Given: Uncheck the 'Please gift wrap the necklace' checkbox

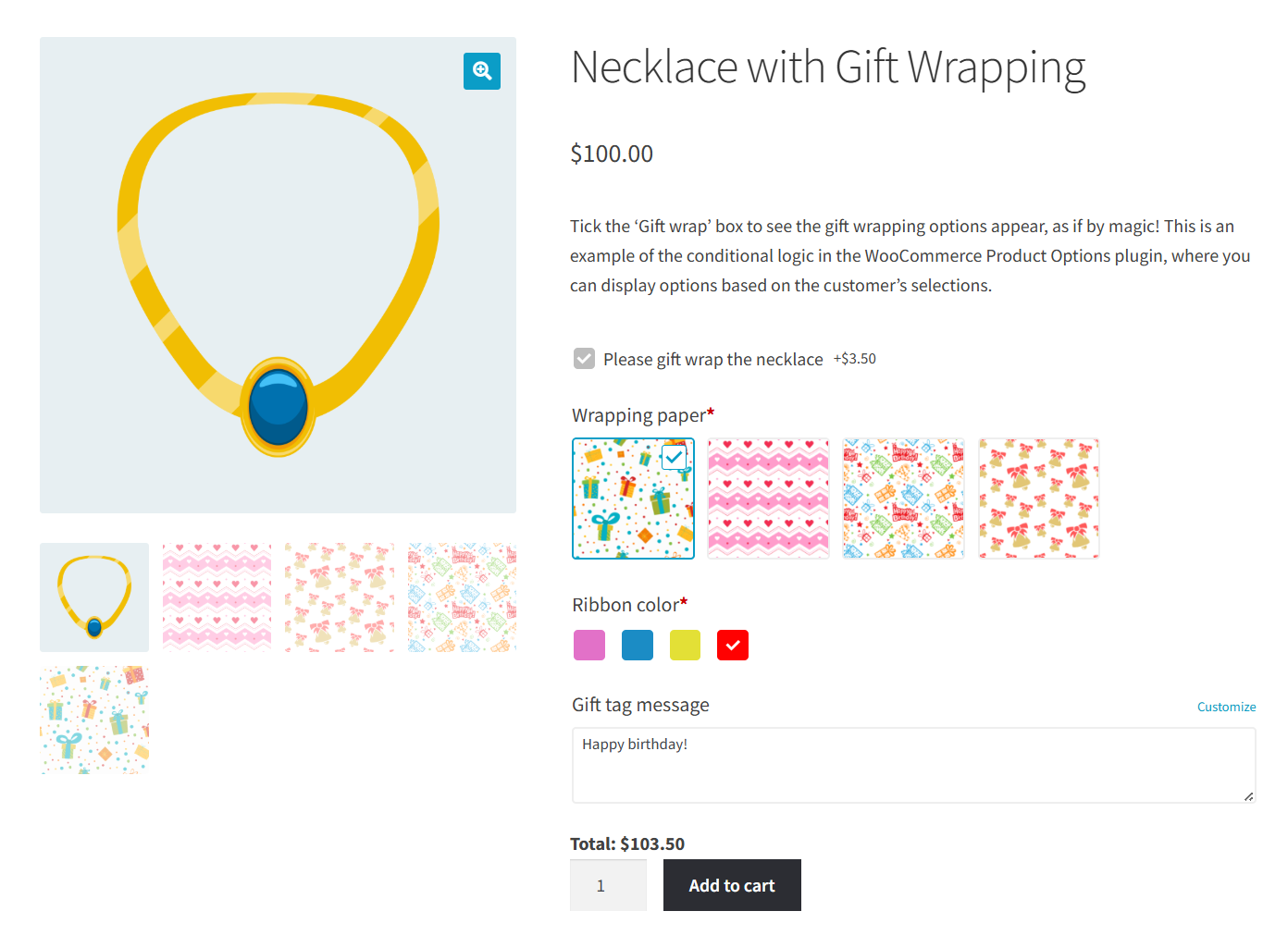Looking at the screenshot, I should (x=584, y=358).
